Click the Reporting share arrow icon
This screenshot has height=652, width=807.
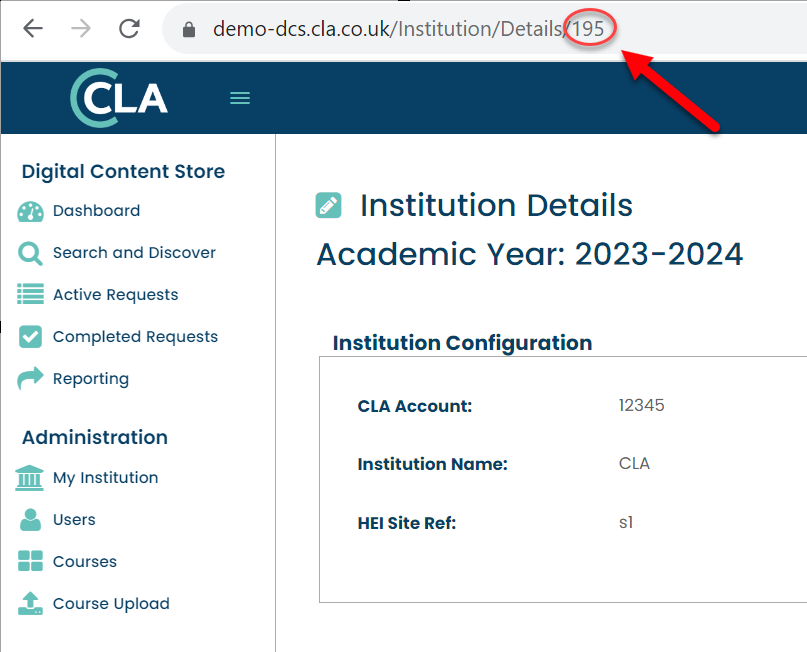point(30,378)
